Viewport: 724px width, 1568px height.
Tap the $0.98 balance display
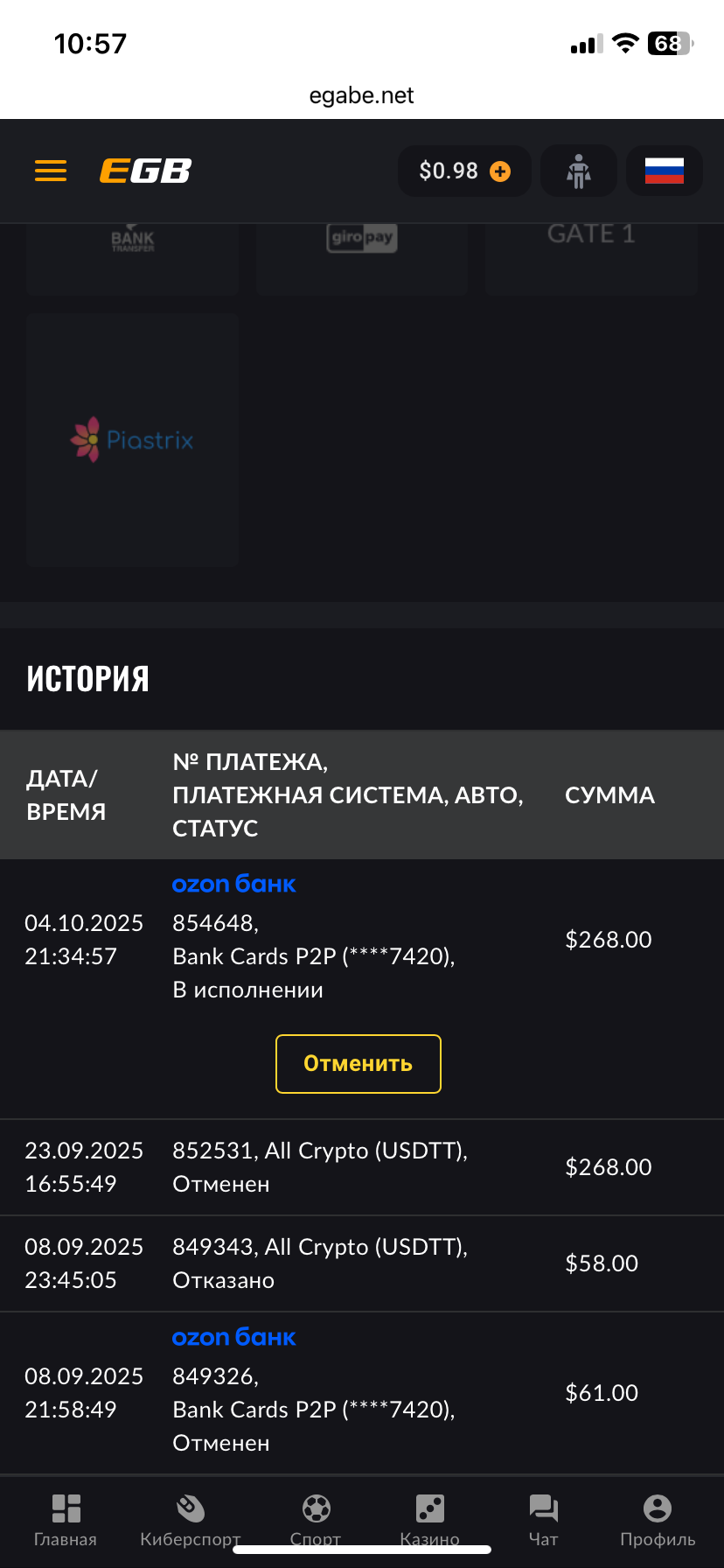click(449, 171)
